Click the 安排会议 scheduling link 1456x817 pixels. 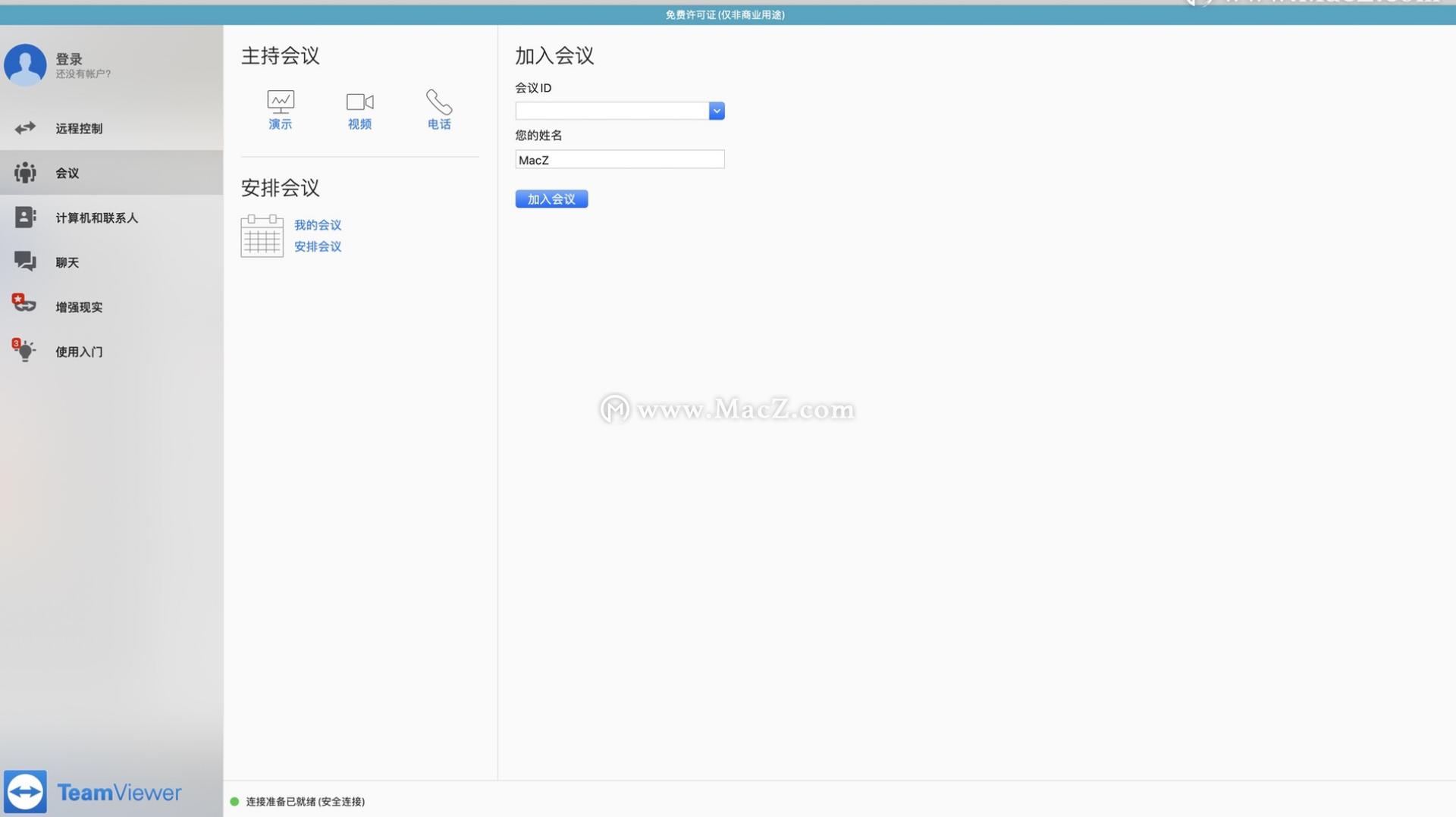(x=317, y=246)
